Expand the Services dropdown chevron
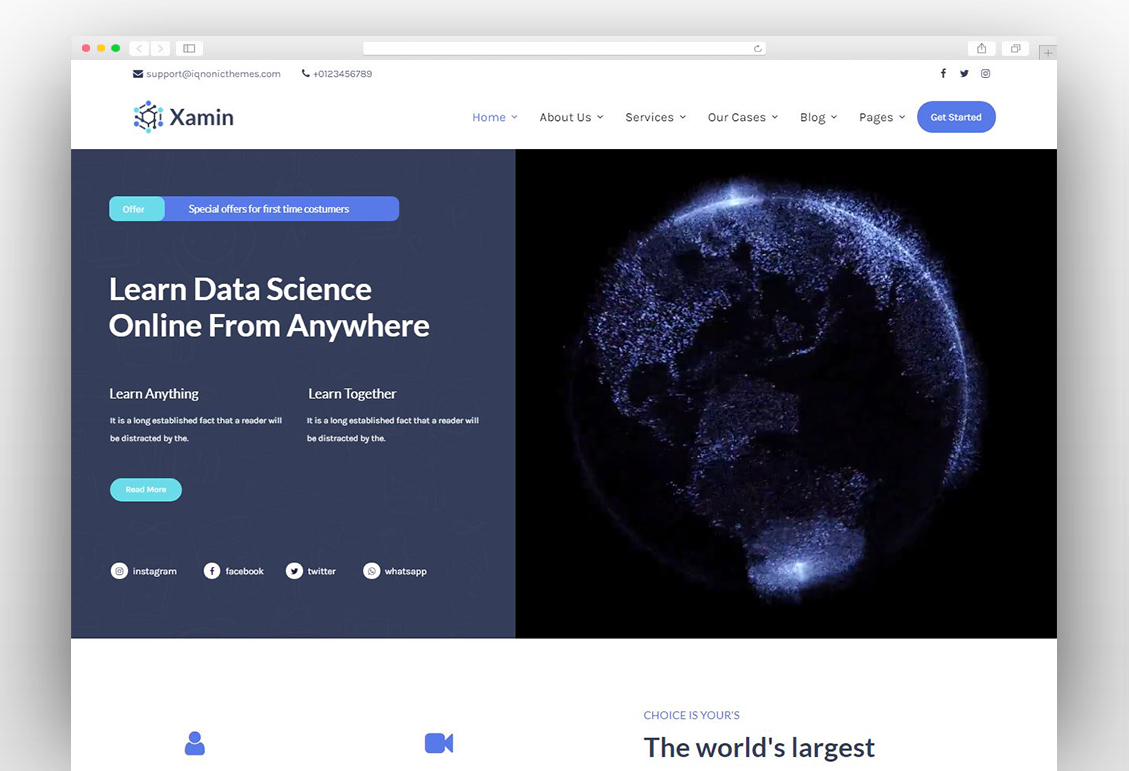This screenshot has width=1130, height=771. (682, 117)
